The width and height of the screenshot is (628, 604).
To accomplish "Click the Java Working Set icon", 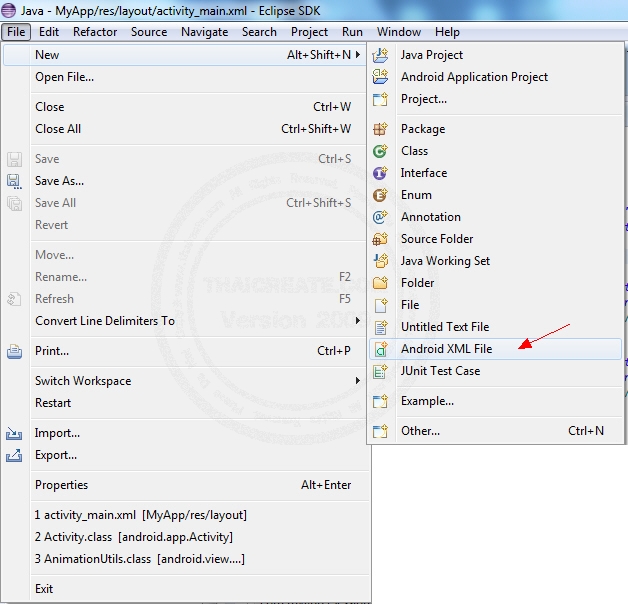I will click(380, 261).
